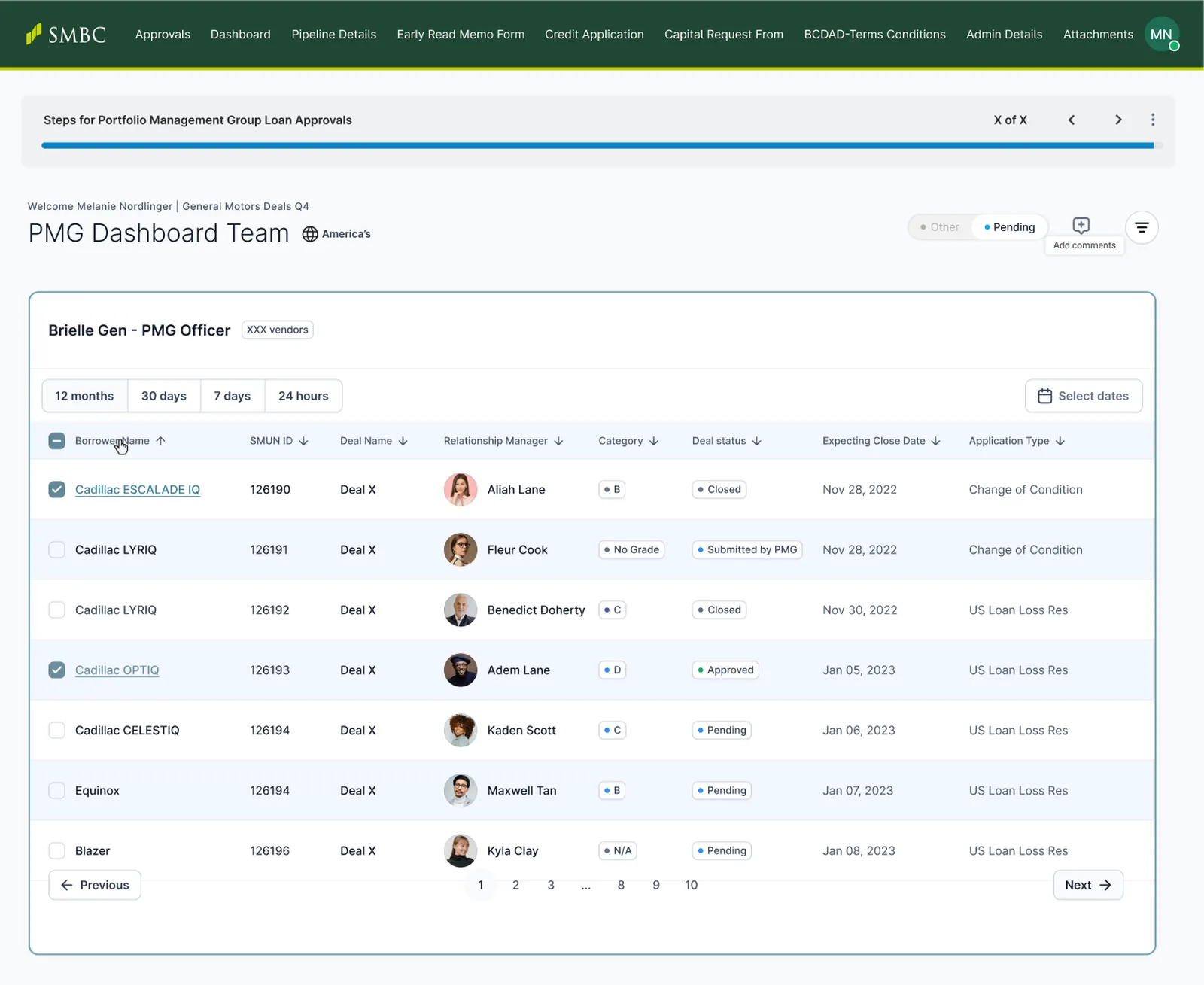Open the Dashboard nav item
The image size is (1204, 985).
tap(241, 35)
